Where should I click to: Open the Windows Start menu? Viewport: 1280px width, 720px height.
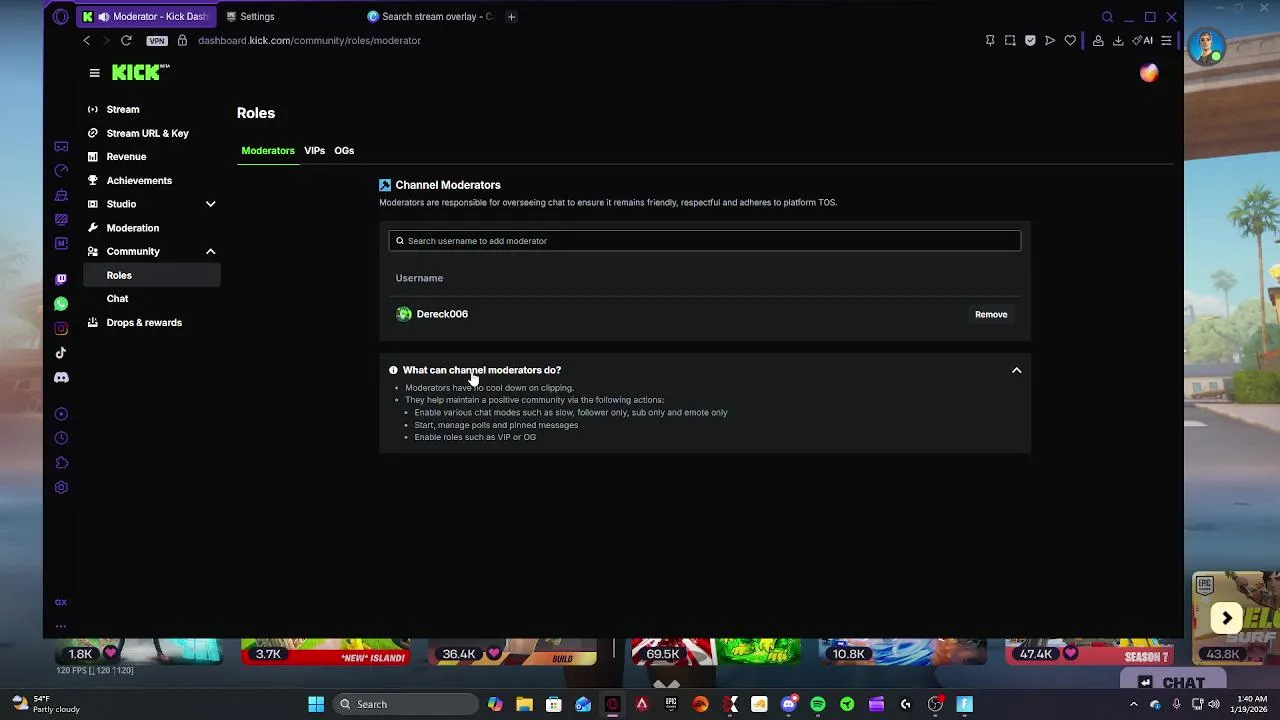(316, 704)
